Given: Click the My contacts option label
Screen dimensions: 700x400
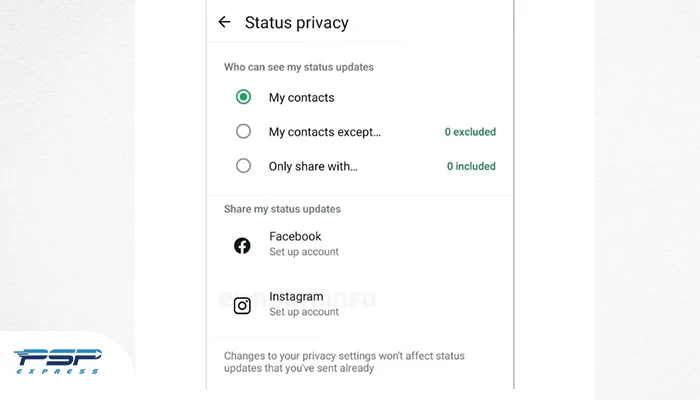Looking at the screenshot, I should [x=301, y=98].
